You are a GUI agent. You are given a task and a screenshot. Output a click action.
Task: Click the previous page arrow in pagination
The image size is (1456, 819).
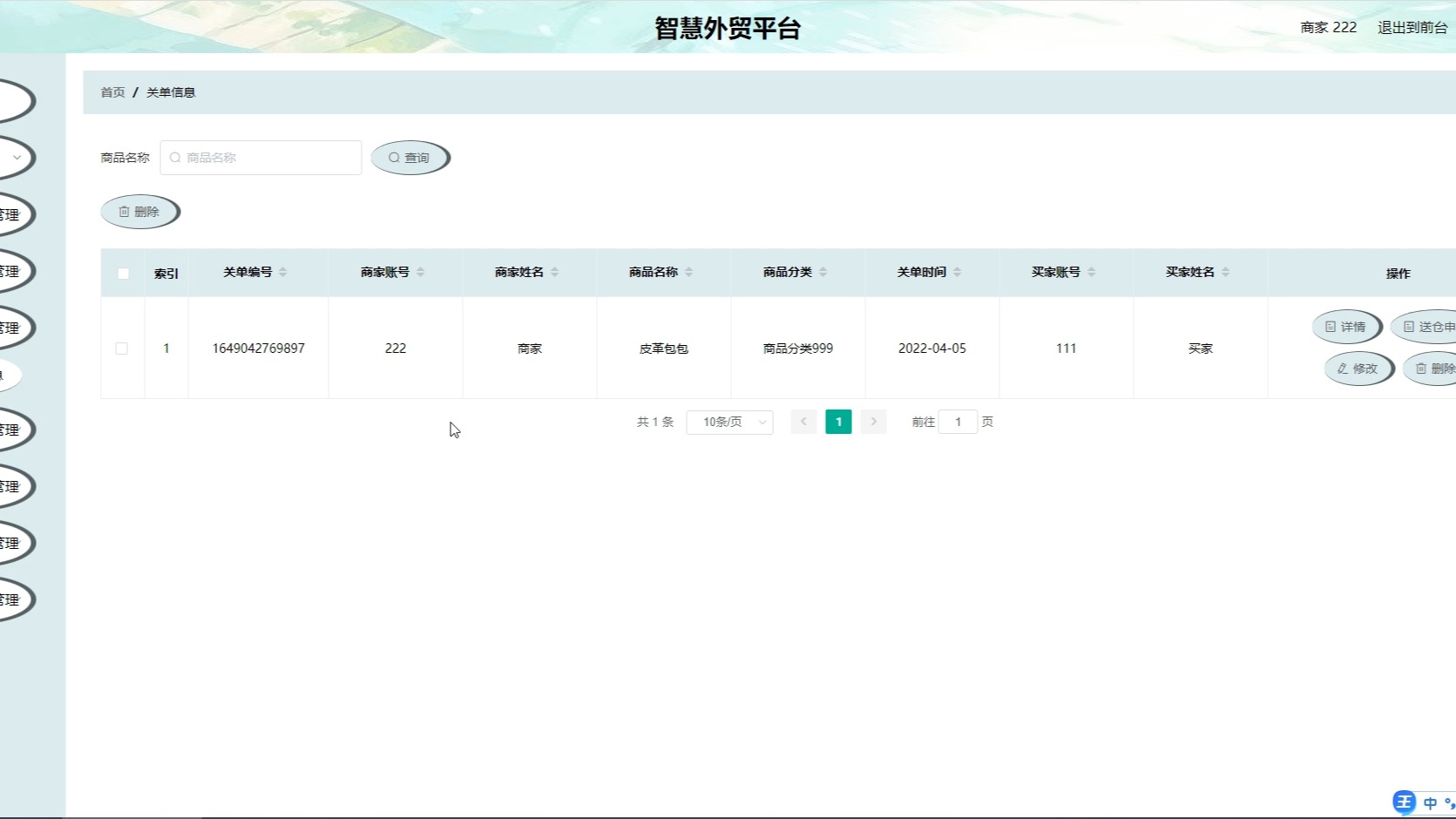click(x=803, y=422)
